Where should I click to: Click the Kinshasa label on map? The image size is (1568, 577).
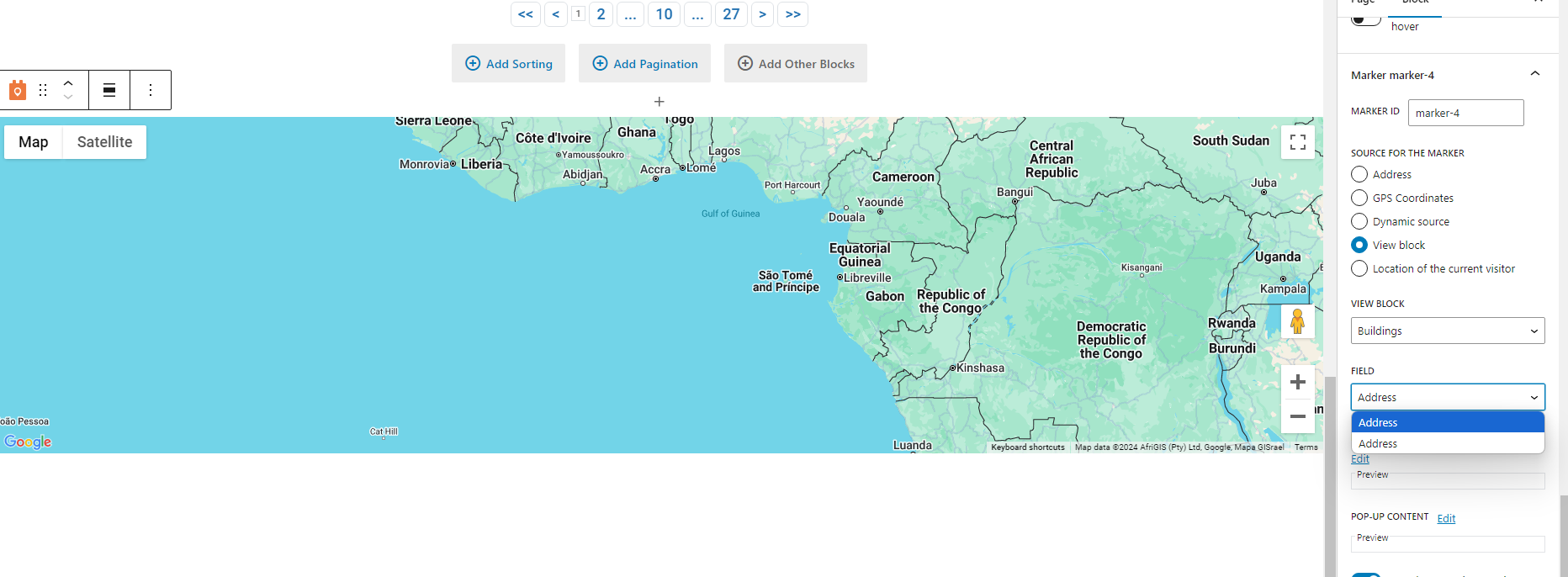pyautogui.click(x=980, y=368)
